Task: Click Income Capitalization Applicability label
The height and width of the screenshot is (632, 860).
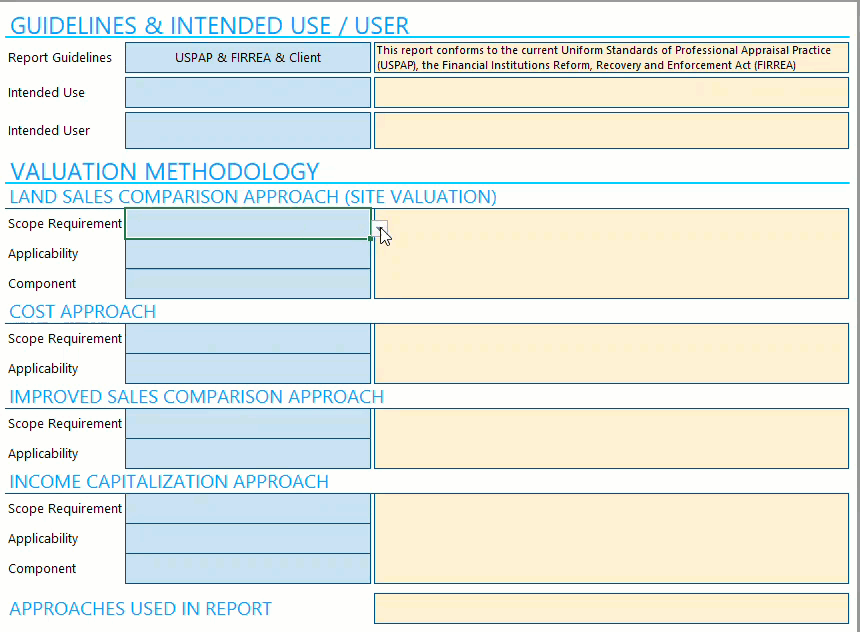Action: [43, 539]
